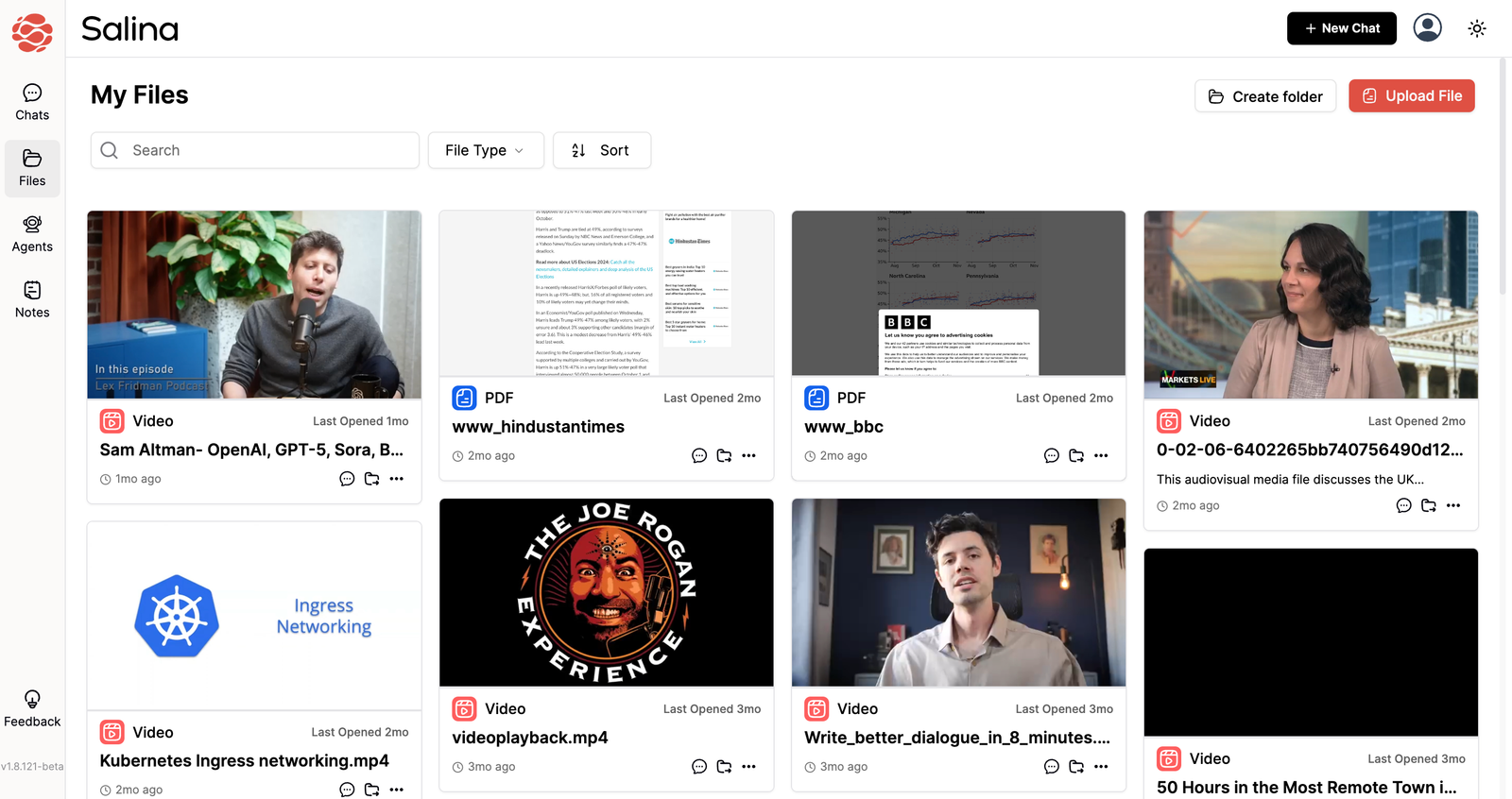Chat about Kubernetes Ingress networking.mp4
This screenshot has height=799, width=1512.
coord(347,790)
